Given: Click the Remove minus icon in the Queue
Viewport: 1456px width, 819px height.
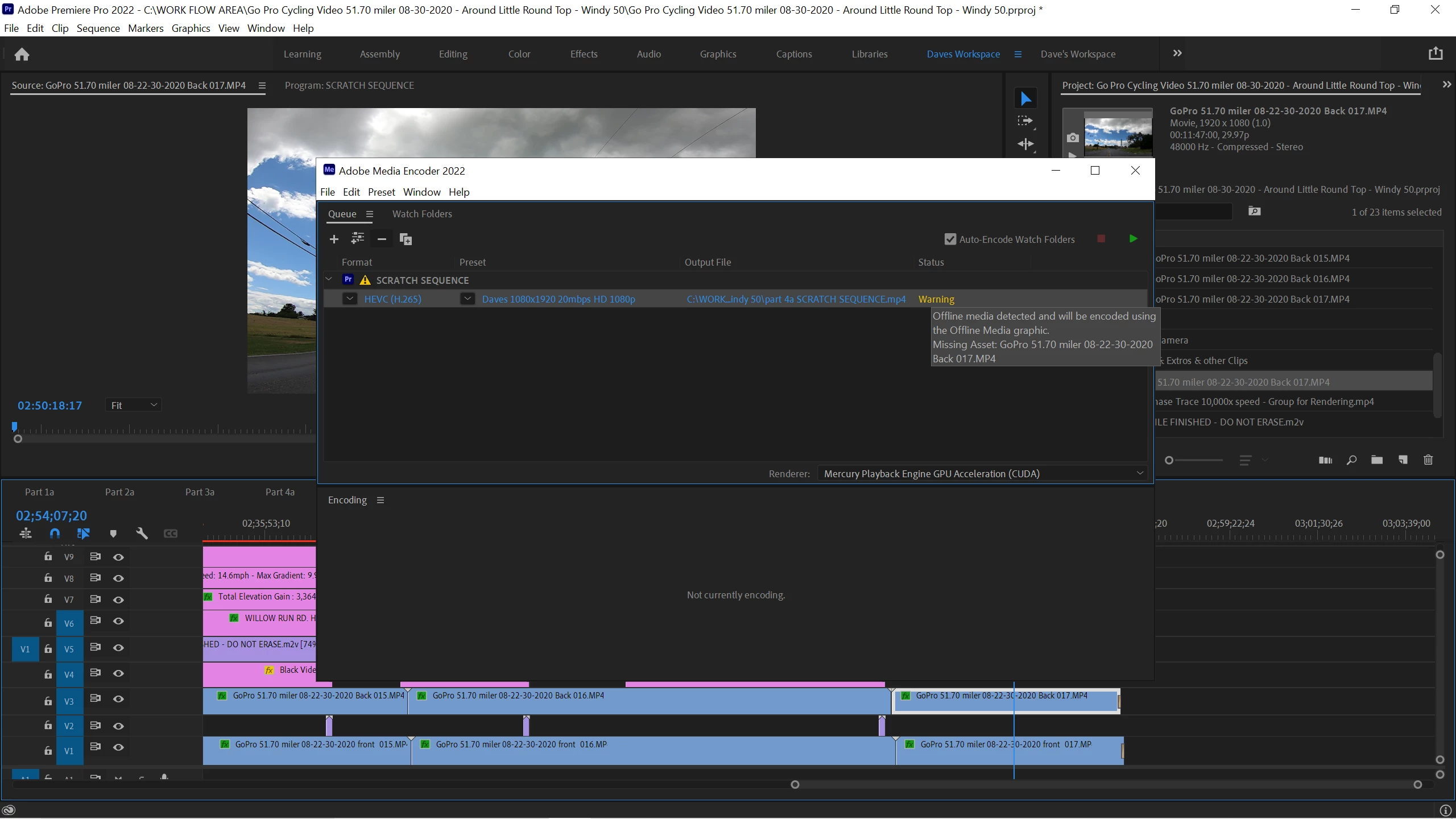Looking at the screenshot, I should (382, 239).
